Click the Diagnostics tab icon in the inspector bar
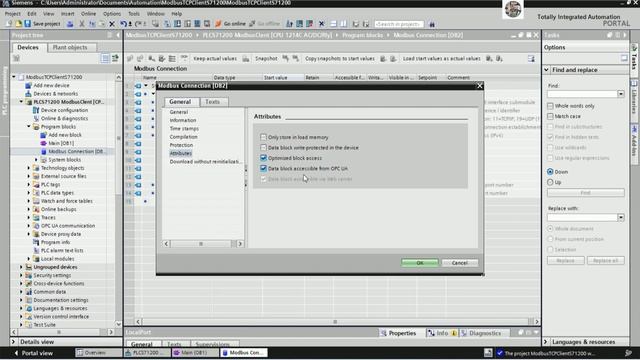 coord(464,333)
